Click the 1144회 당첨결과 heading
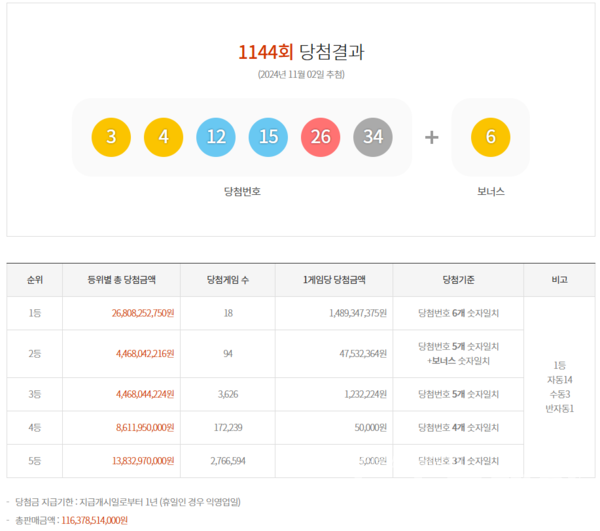 [x=301, y=52]
